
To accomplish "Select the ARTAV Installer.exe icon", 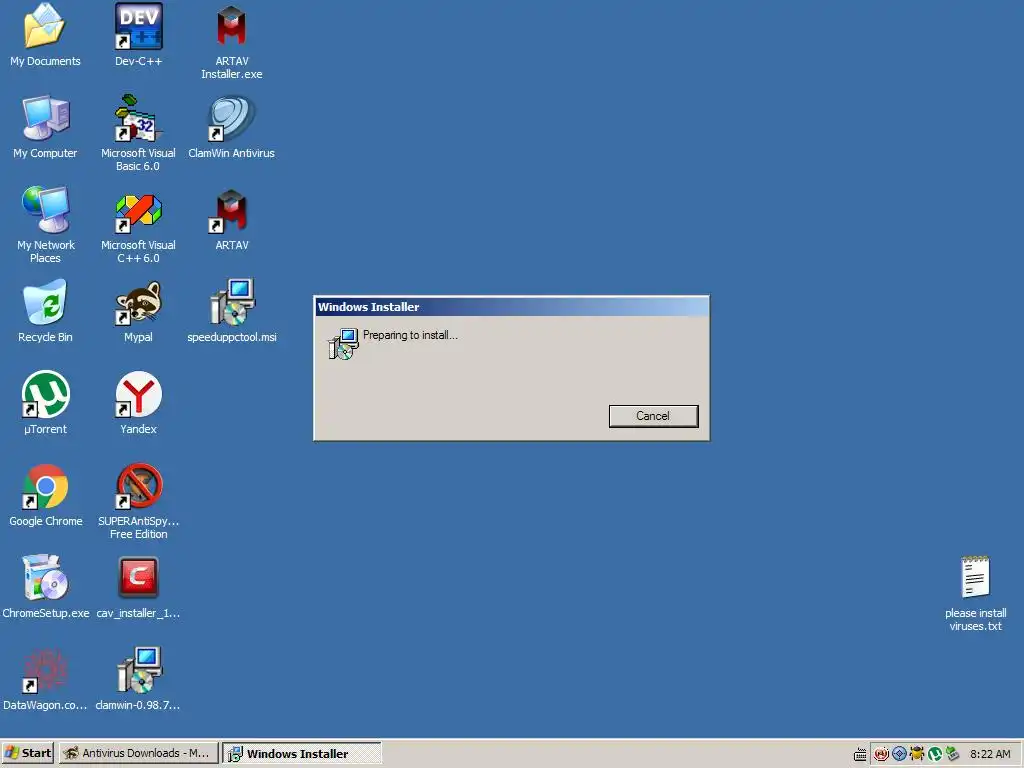I will pos(232,26).
